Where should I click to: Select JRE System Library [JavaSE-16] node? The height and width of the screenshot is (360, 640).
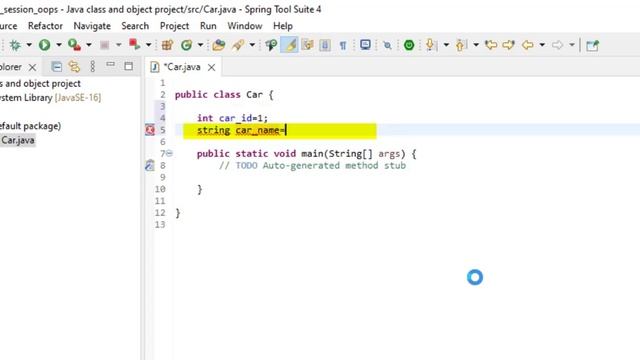pos(50,98)
